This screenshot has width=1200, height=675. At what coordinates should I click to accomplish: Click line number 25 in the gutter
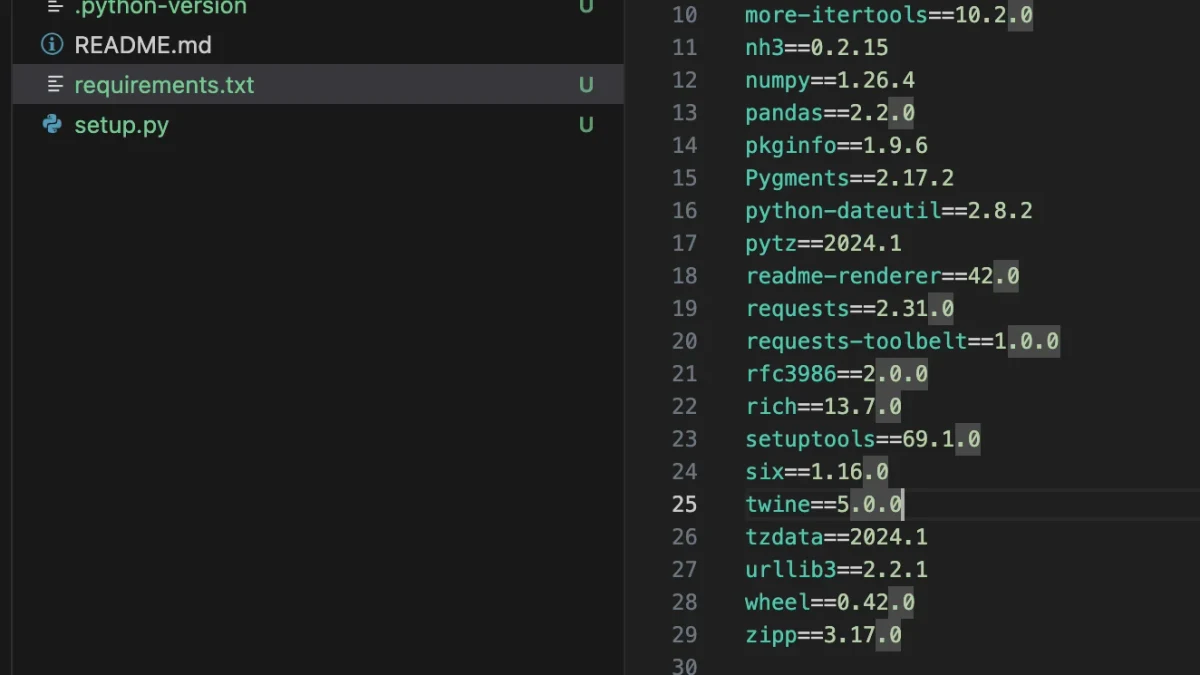point(684,504)
